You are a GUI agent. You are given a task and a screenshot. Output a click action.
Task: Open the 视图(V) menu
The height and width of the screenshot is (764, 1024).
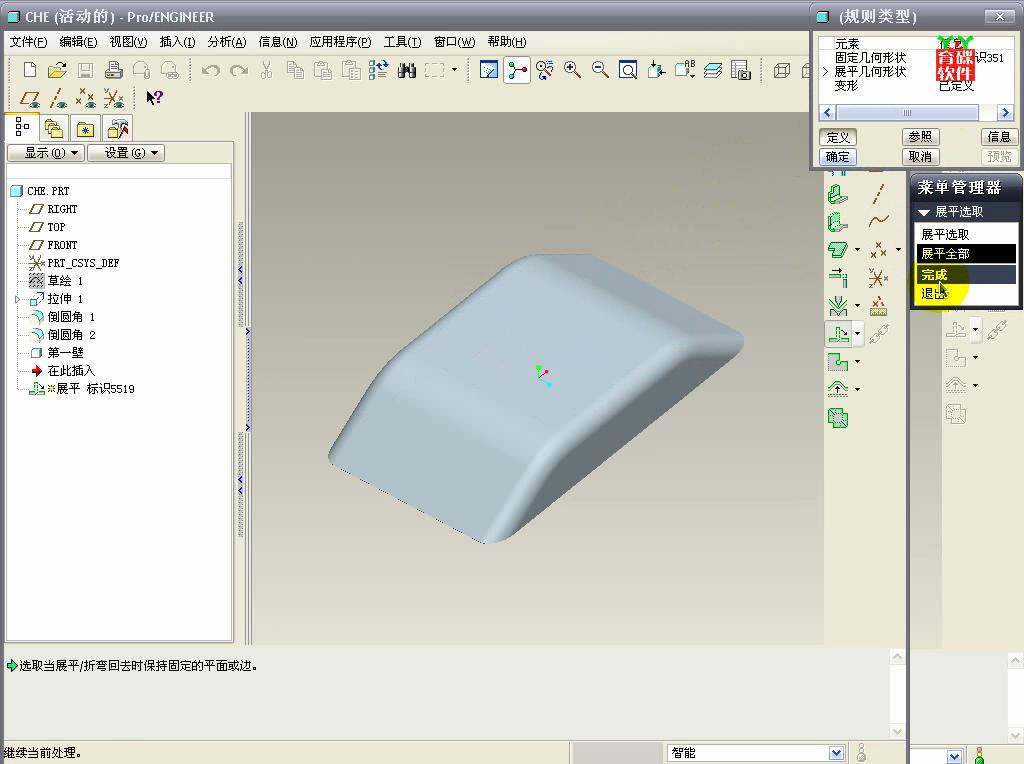coord(128,42)
